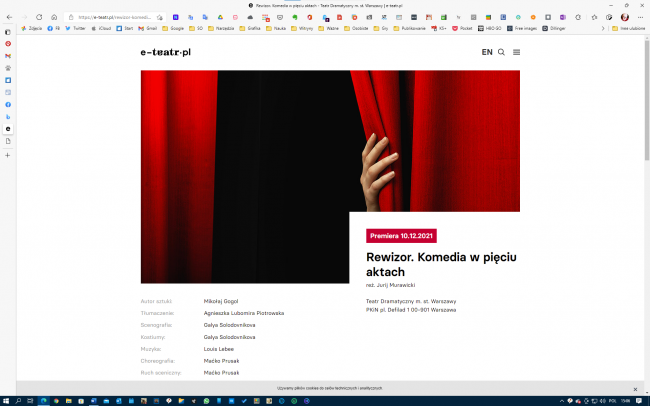Dismiss the cookie notice with X
This screenshot has width=650, height=406.
[x=634, y=387]
